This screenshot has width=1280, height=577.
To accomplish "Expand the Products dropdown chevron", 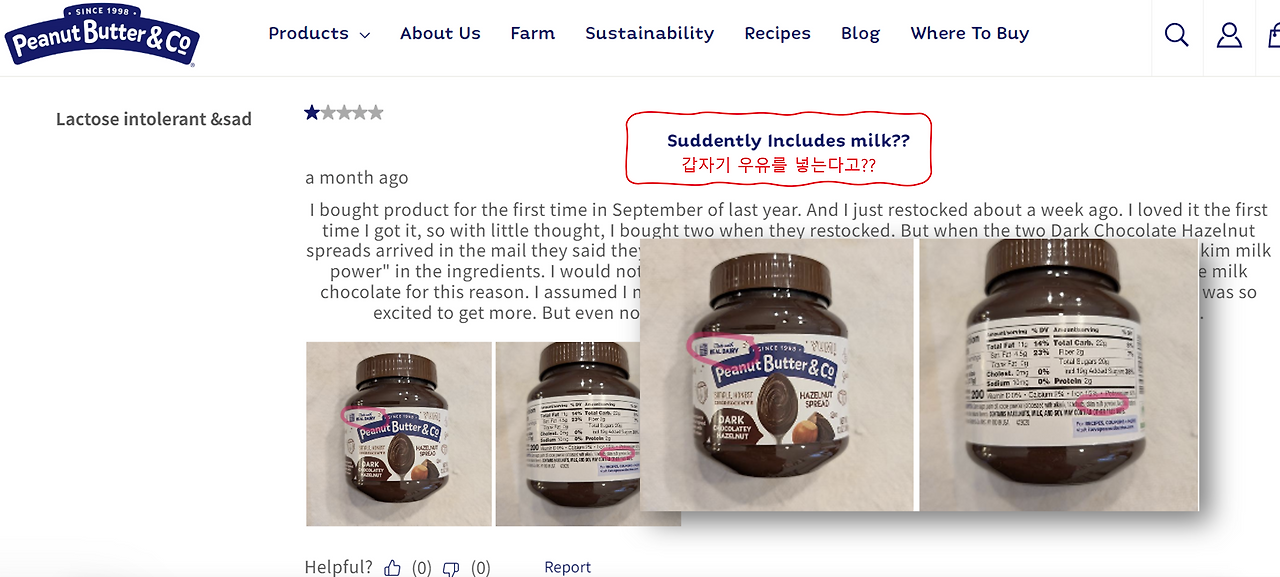I will (x=365, y=35).
